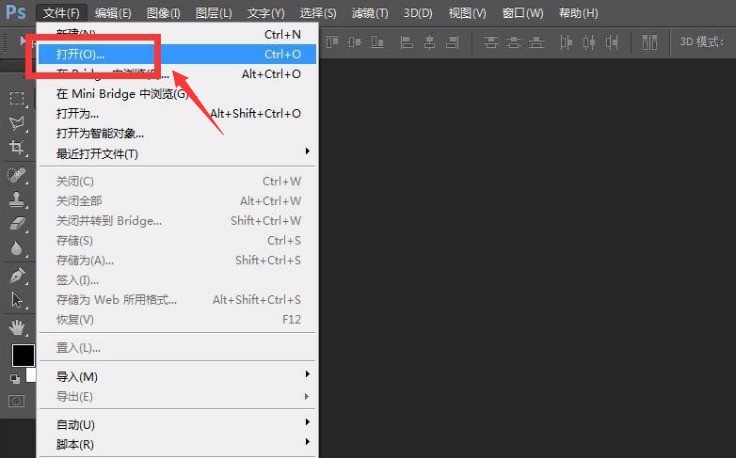Open the 文字(Y) menu
This screenshot has height=458, width=736.
(266, 13)
